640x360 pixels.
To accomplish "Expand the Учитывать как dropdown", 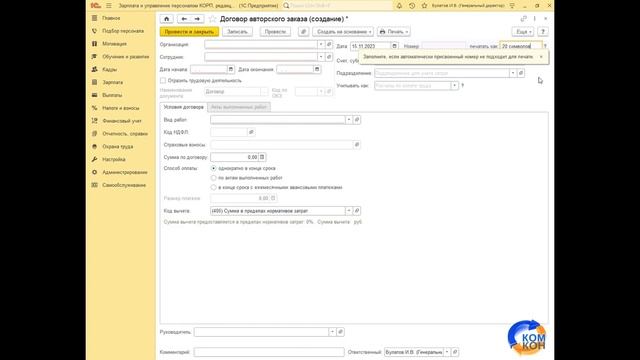I will (x=454, y=86).
